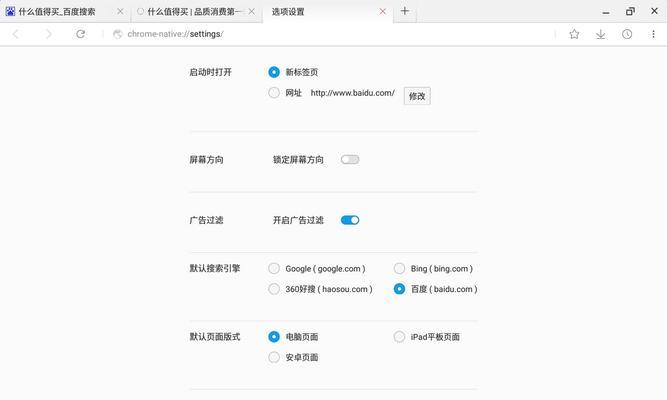Select 安卓页面 page layout
The image size is (667, 400).
274,357
